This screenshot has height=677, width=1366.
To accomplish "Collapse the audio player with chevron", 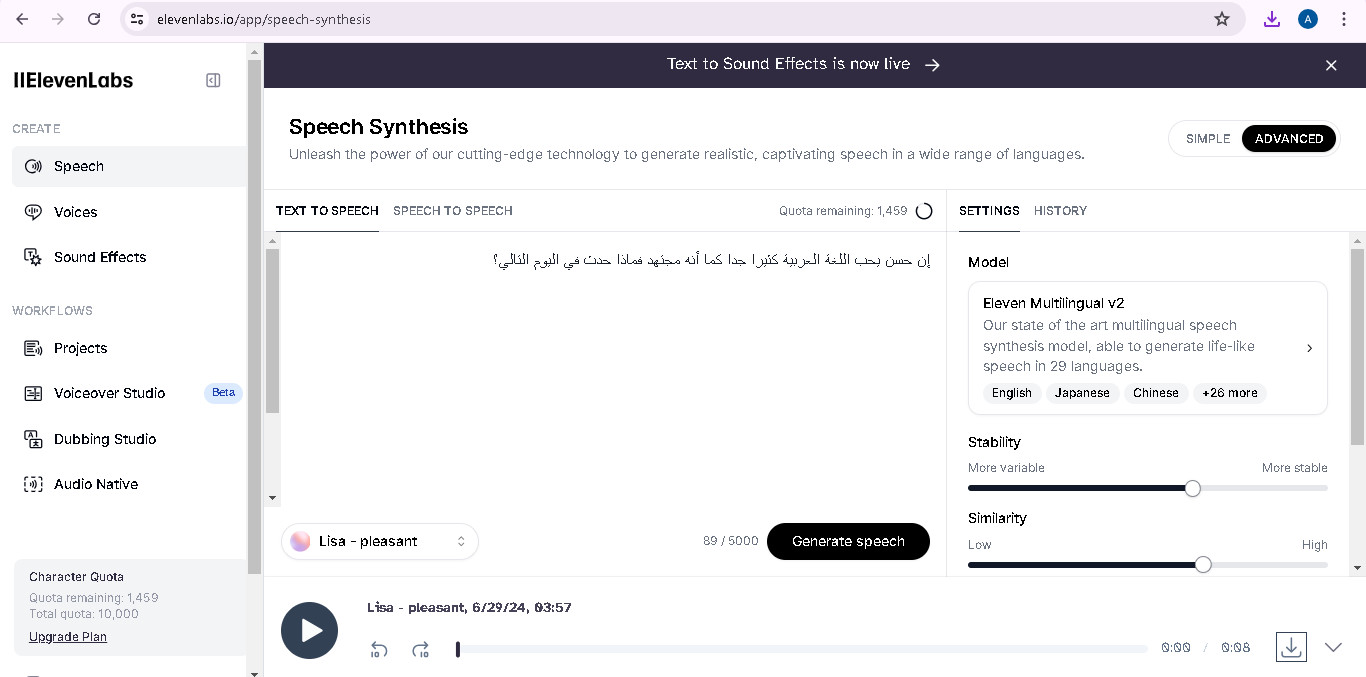I will coord(1333,647).
